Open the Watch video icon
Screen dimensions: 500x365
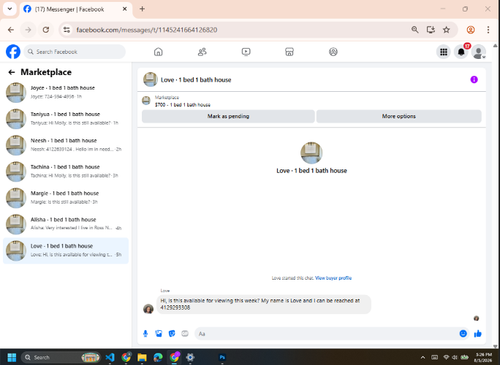click(x=246, y=52)
